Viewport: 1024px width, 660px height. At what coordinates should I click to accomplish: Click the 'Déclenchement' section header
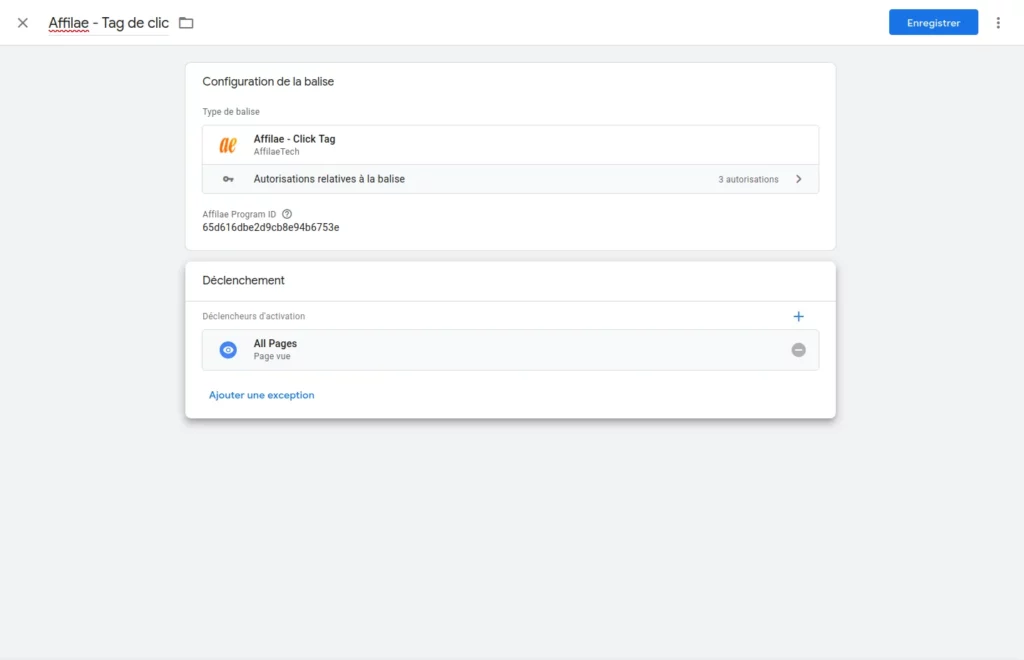click(x=243, y=281)
